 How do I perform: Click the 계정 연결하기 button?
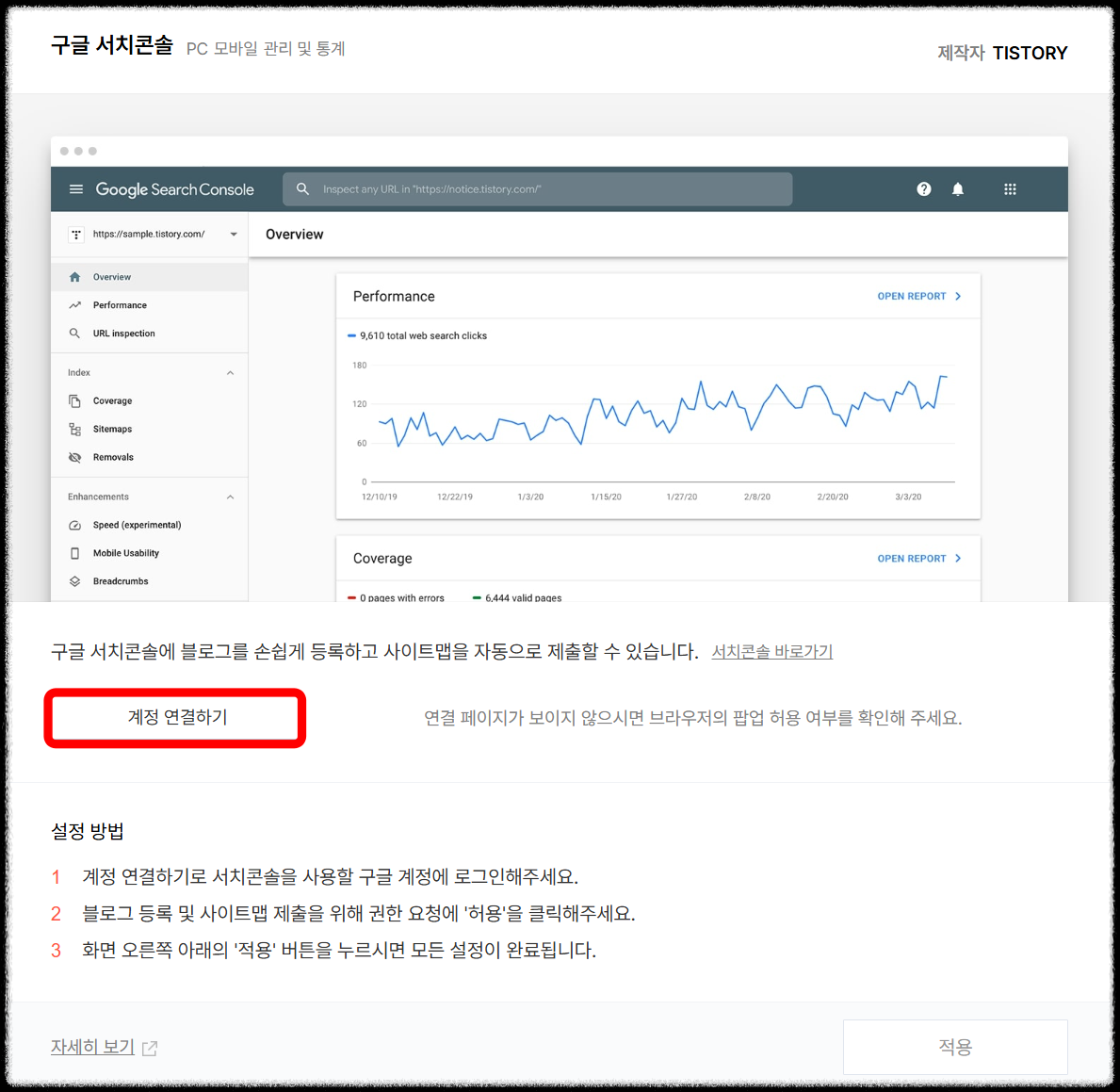[x=176, y=718]
